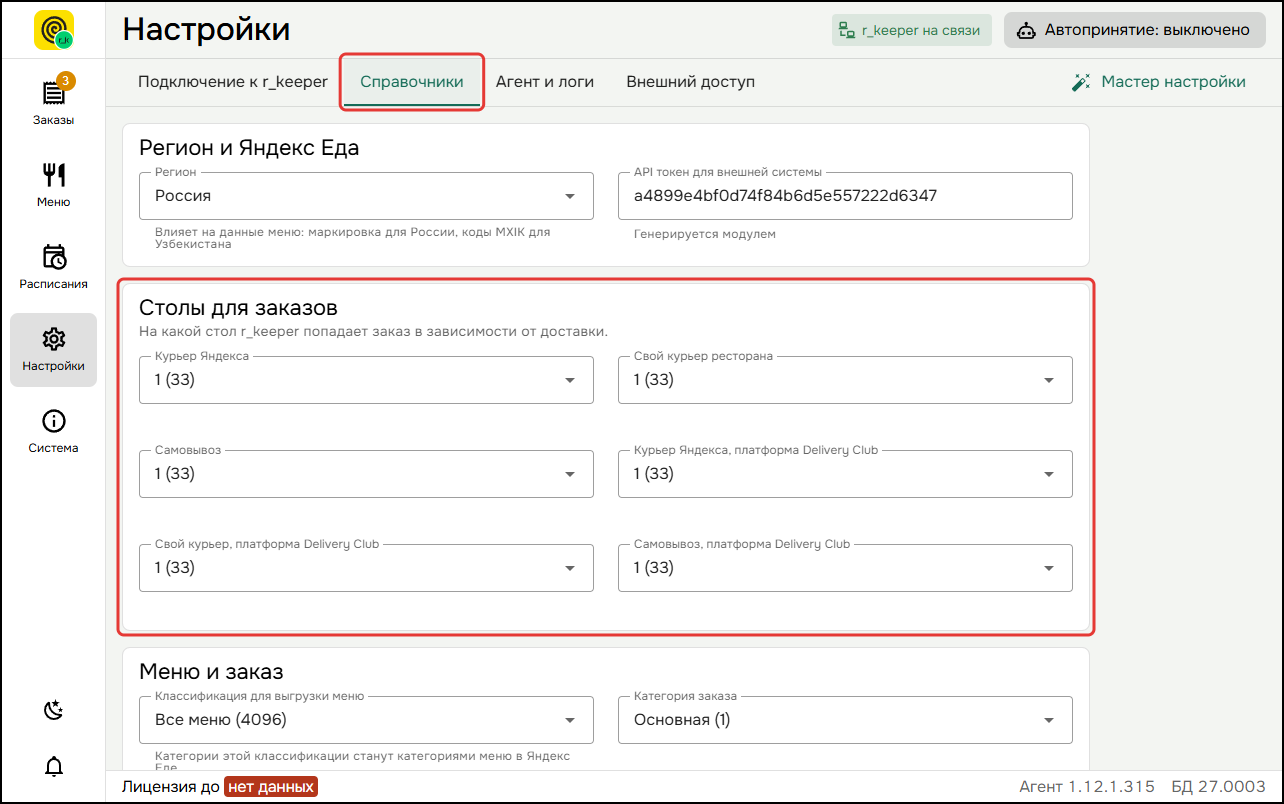Open notifications bell icon
This screenshot has width=1284, height=804.
(54, 767)
